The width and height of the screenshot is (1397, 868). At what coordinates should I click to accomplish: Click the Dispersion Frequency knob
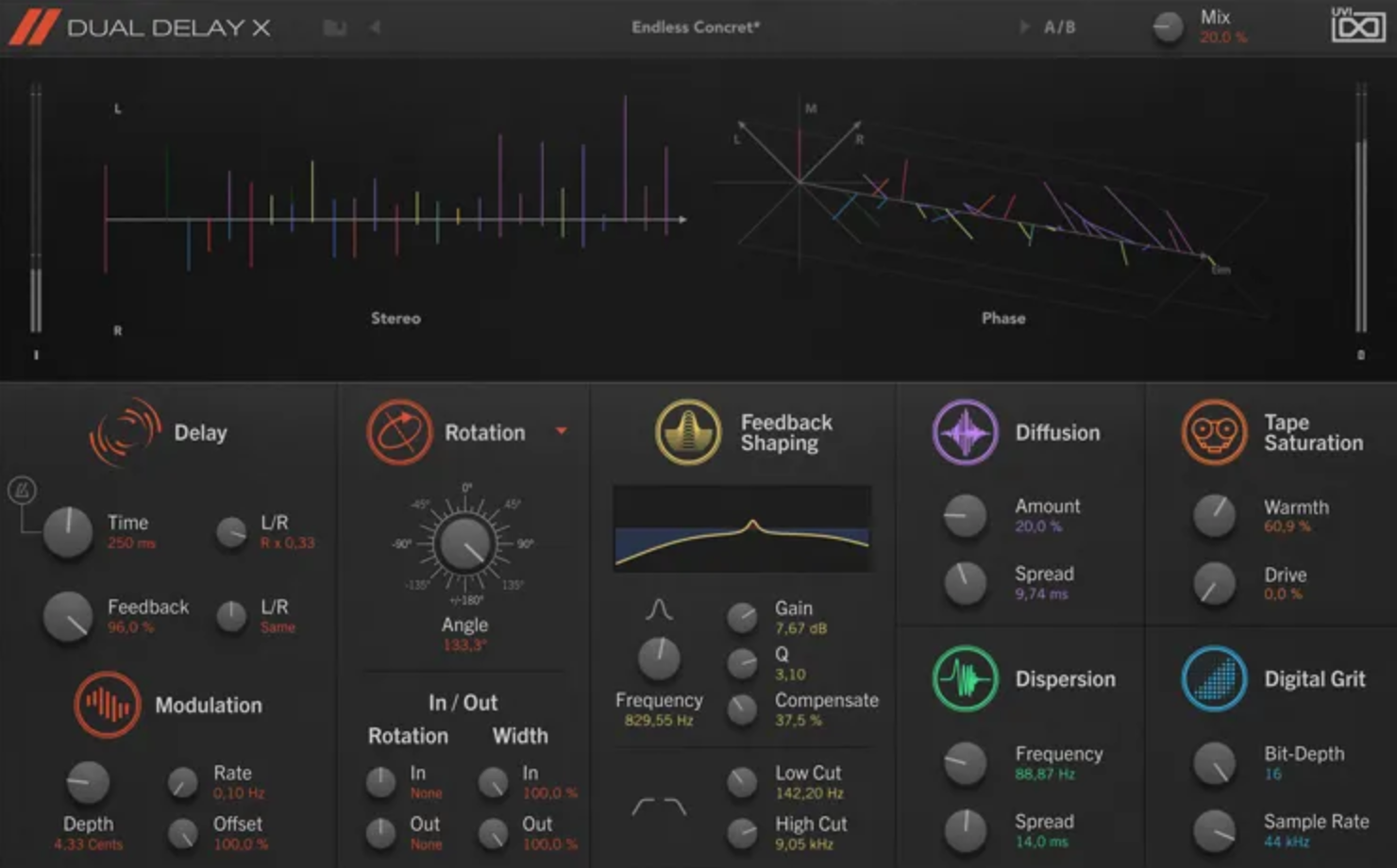point(965,763)
